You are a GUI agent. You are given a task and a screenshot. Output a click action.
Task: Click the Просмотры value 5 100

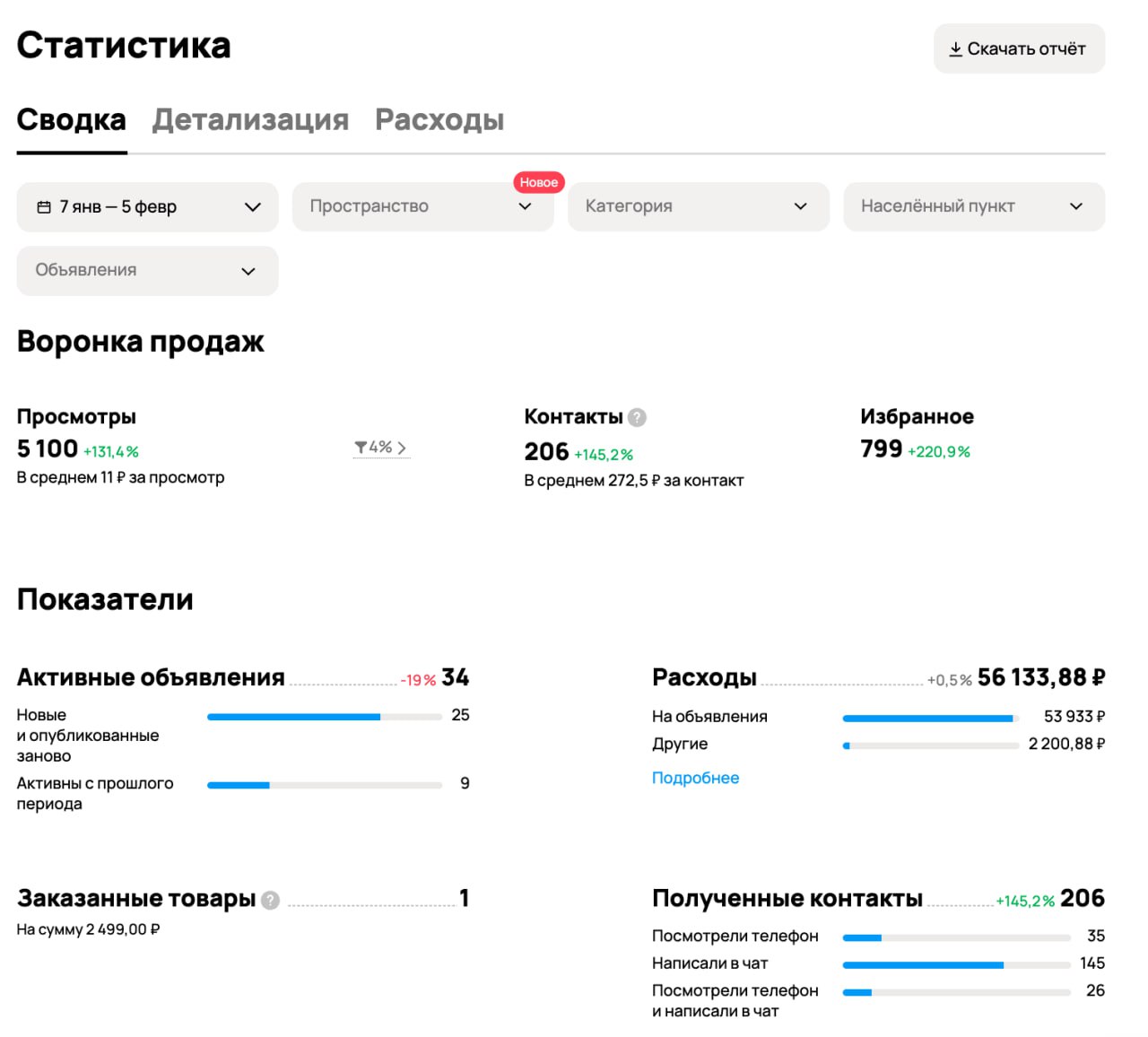click(x=48, y=449)
